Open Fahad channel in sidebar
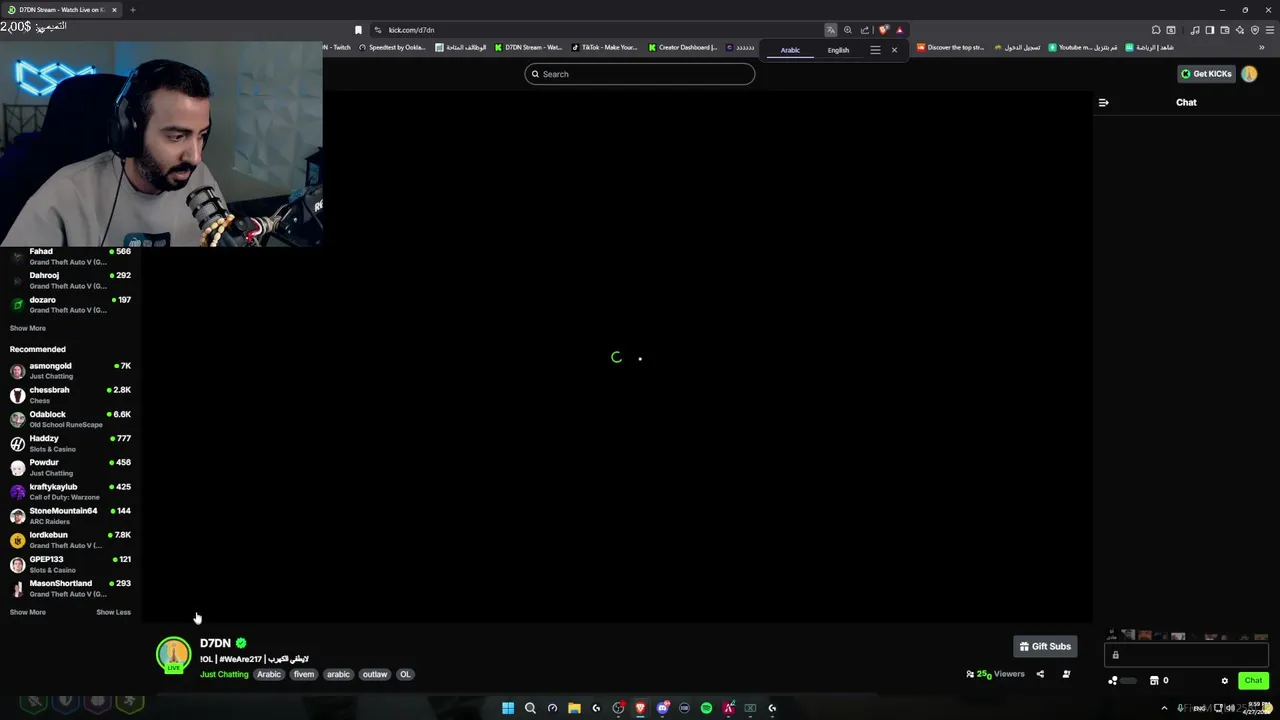This screenshot has height=720, width=1280. pyautogui.click(x=70, y=256)
